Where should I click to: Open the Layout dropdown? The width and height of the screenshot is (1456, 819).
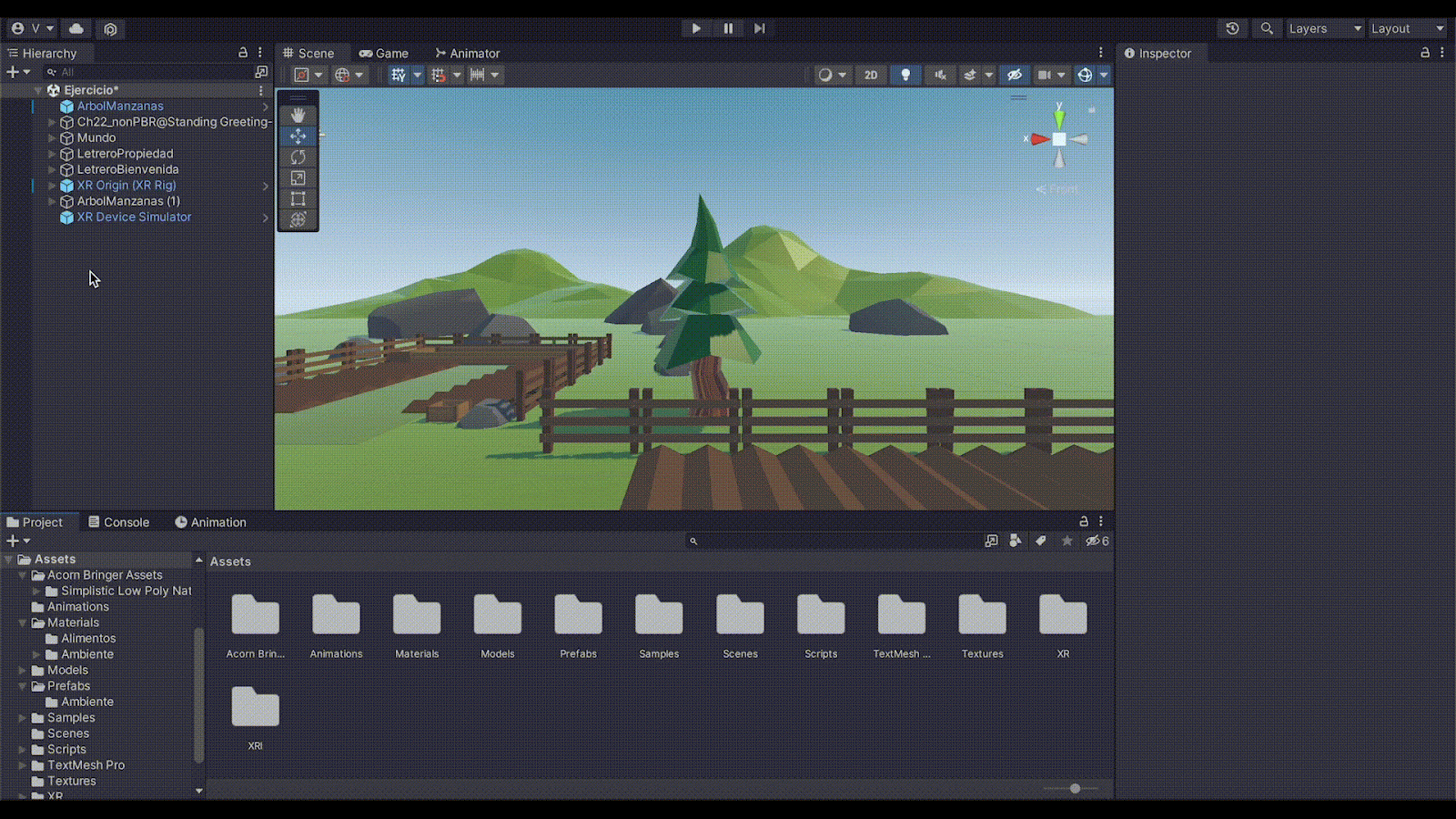point(1407,28)
